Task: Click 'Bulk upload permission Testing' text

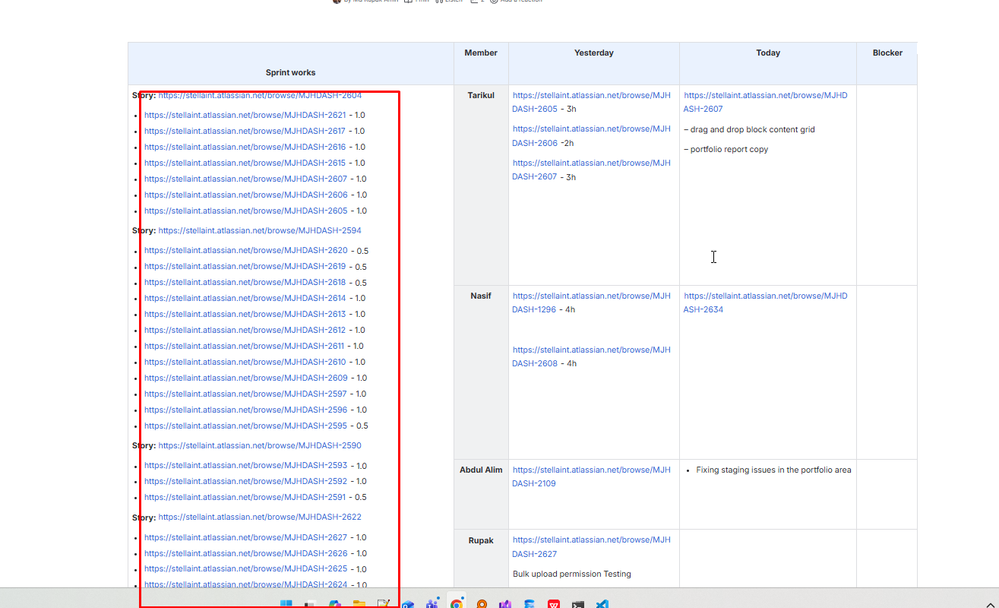Action: (x=571, y=574)
